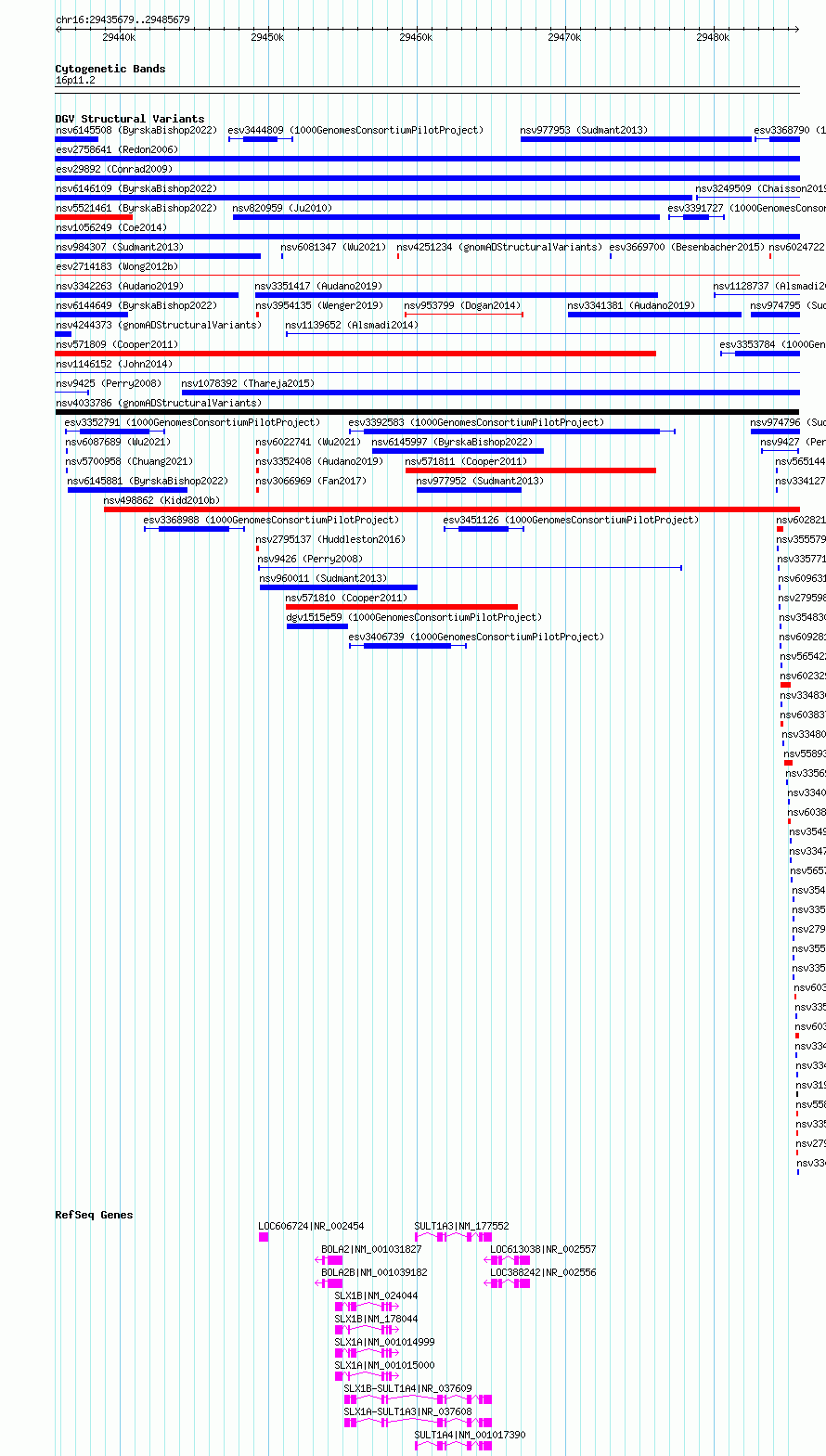Click nsv3954135 (Wenger2019) label
This screenshot has width=826, height=1456.
pos(318,305)
